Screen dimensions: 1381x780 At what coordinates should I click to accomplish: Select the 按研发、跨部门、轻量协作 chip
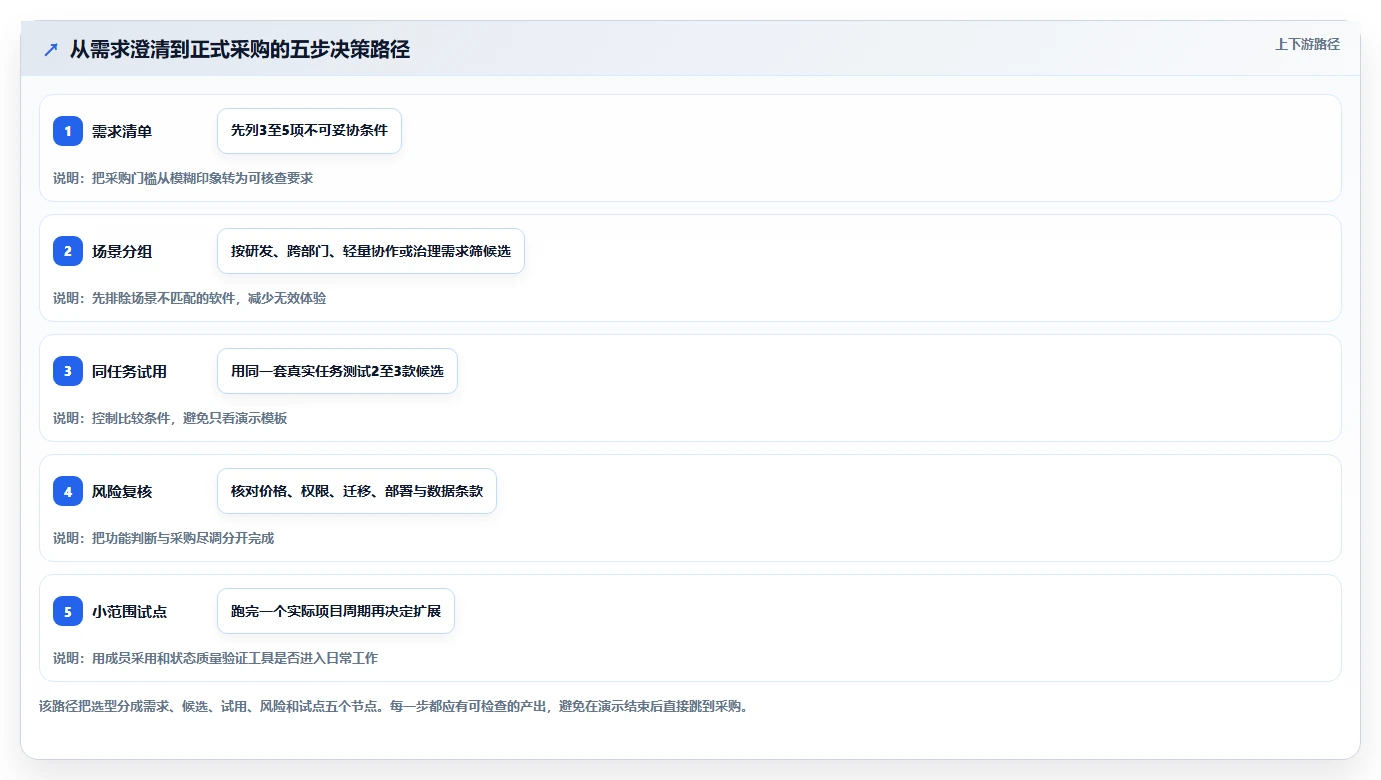[371, 251]
